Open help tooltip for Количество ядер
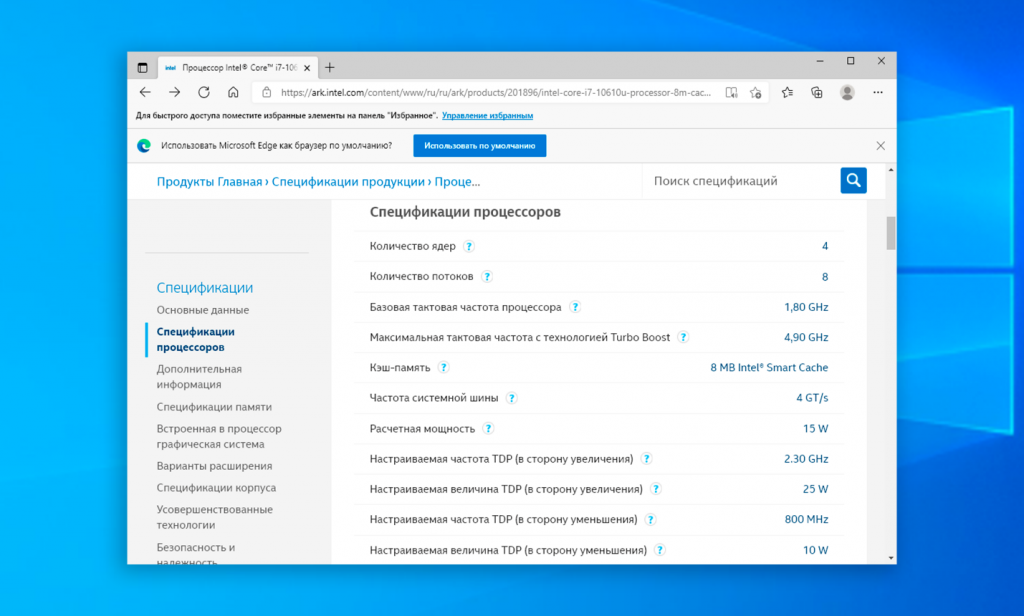This screenshot has height=616, width=1024. pyautogui.click(x=470, y=246)
